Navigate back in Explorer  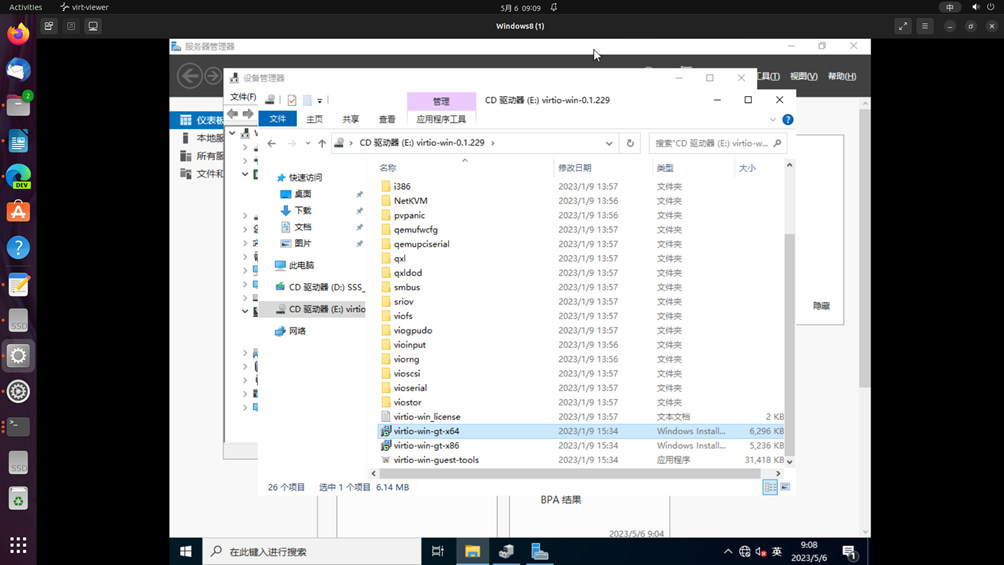click(271, 143)
